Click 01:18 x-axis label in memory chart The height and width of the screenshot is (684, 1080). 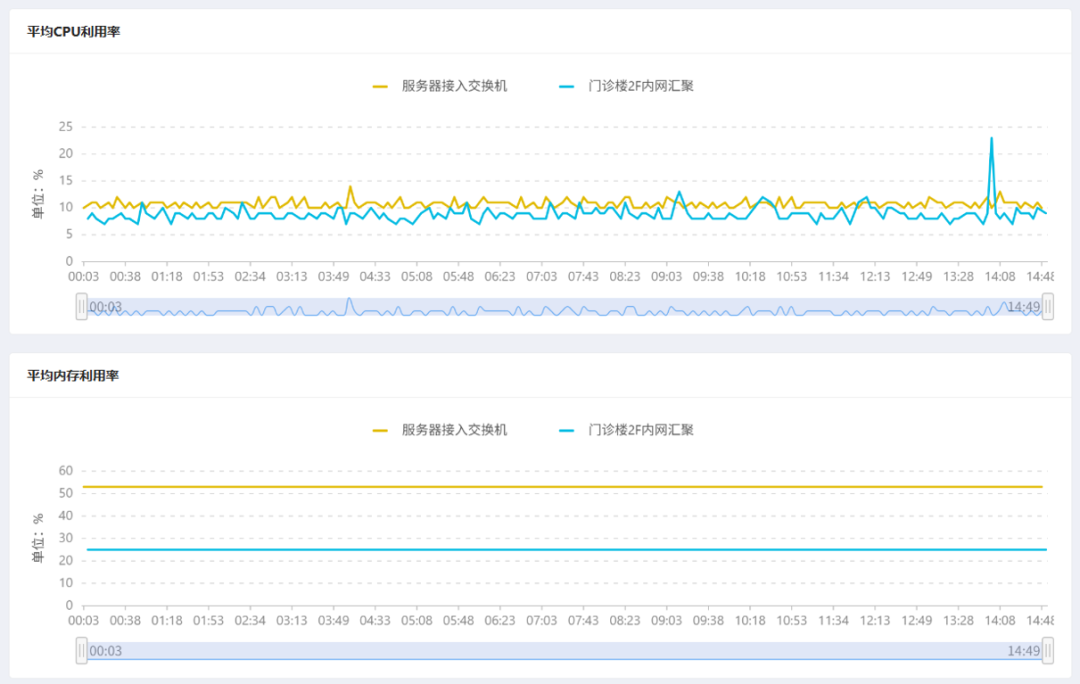[x=167, y=620]
